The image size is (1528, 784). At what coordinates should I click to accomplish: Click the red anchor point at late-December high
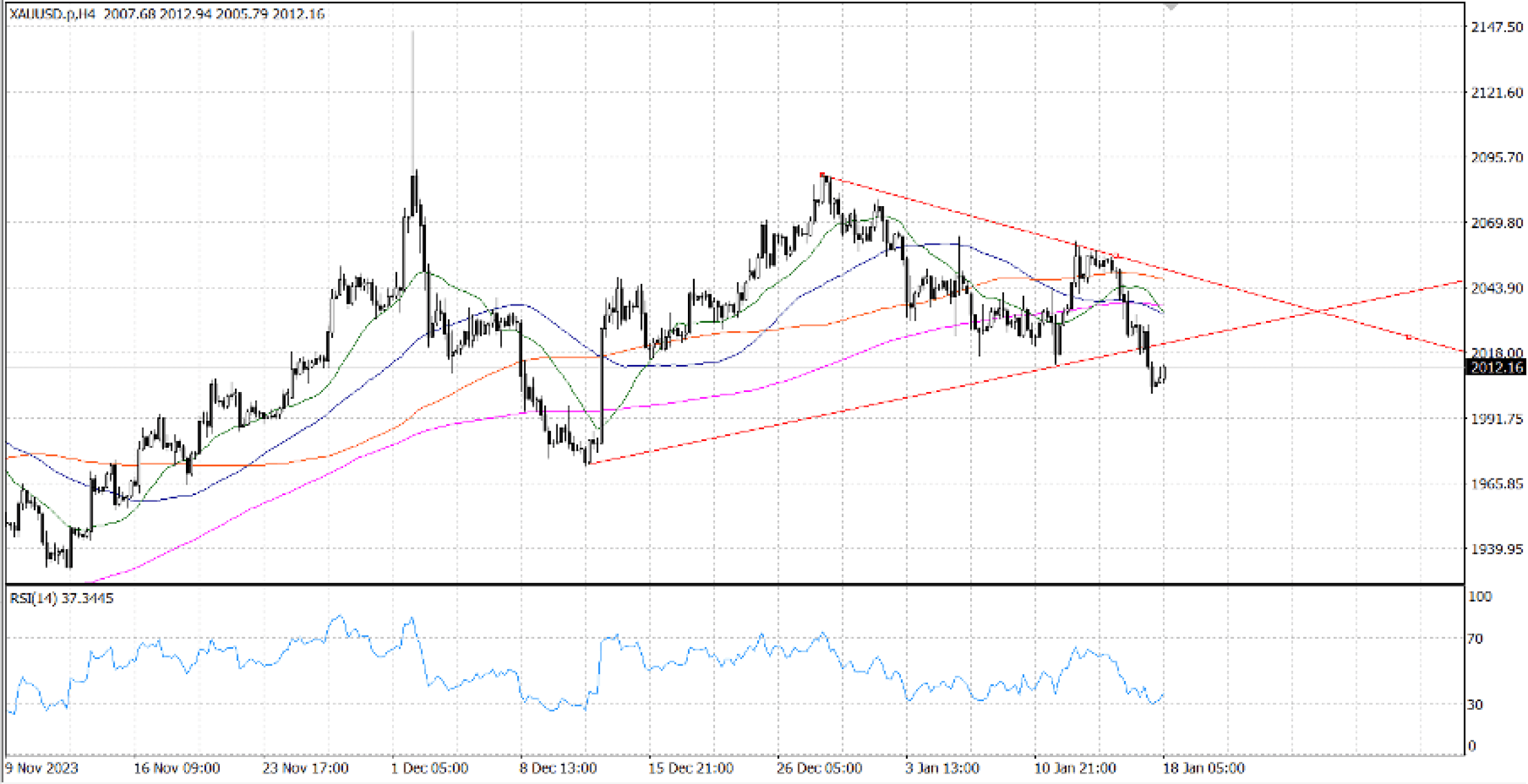[822, 175]
